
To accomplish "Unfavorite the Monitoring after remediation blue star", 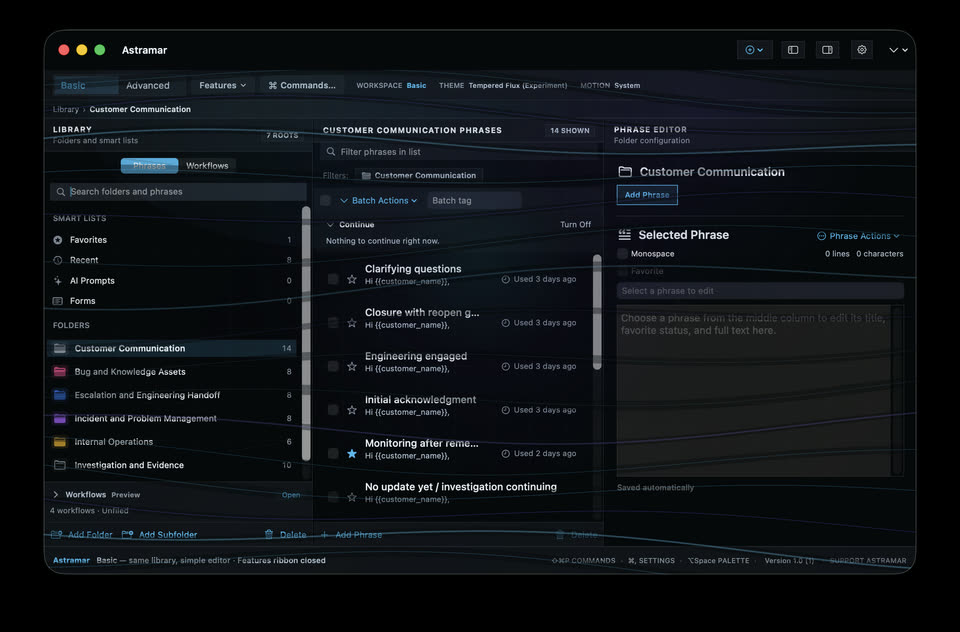I will pyautogui.click(x=352, y=454).
